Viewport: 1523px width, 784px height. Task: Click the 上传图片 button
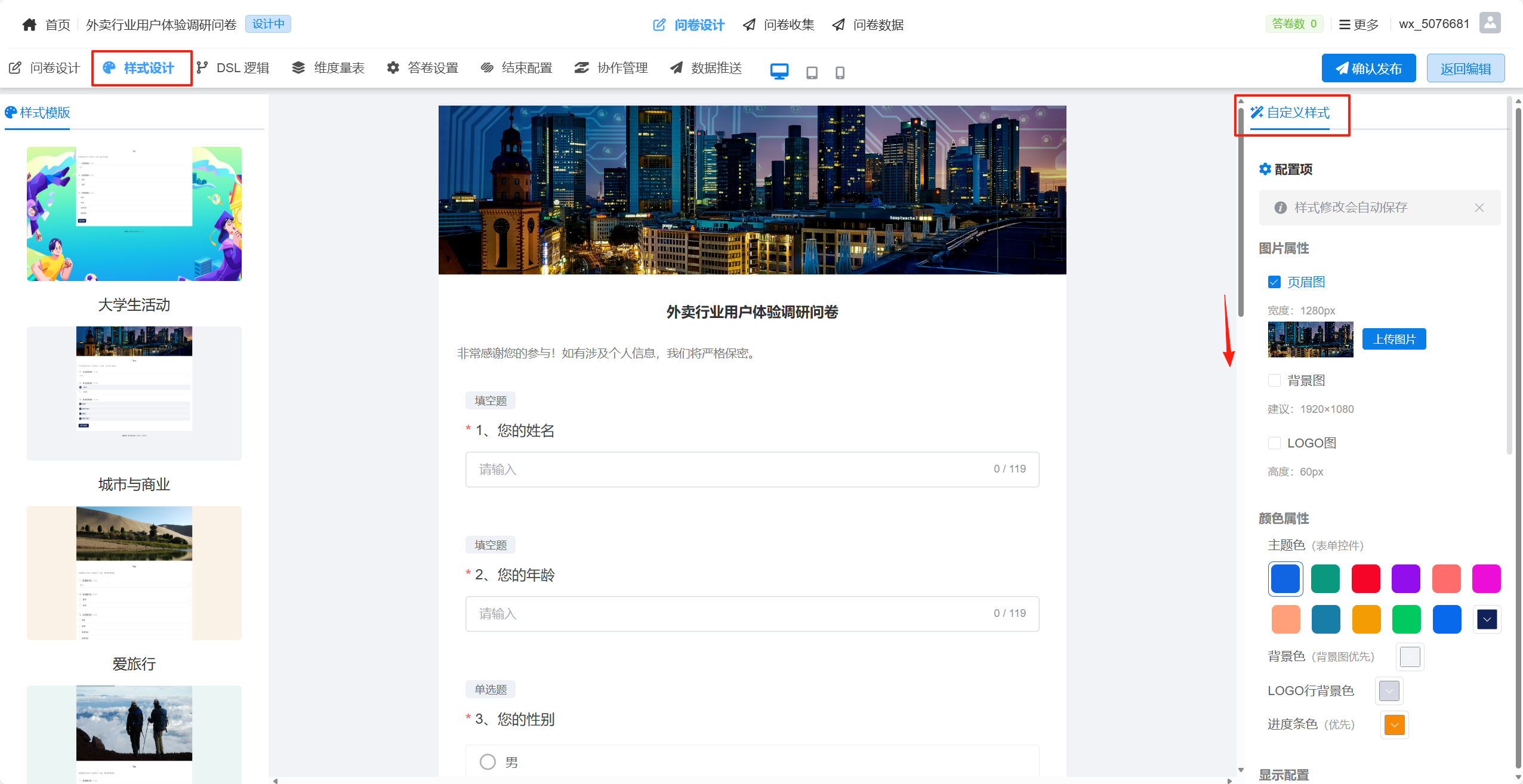pos(1393,339)
